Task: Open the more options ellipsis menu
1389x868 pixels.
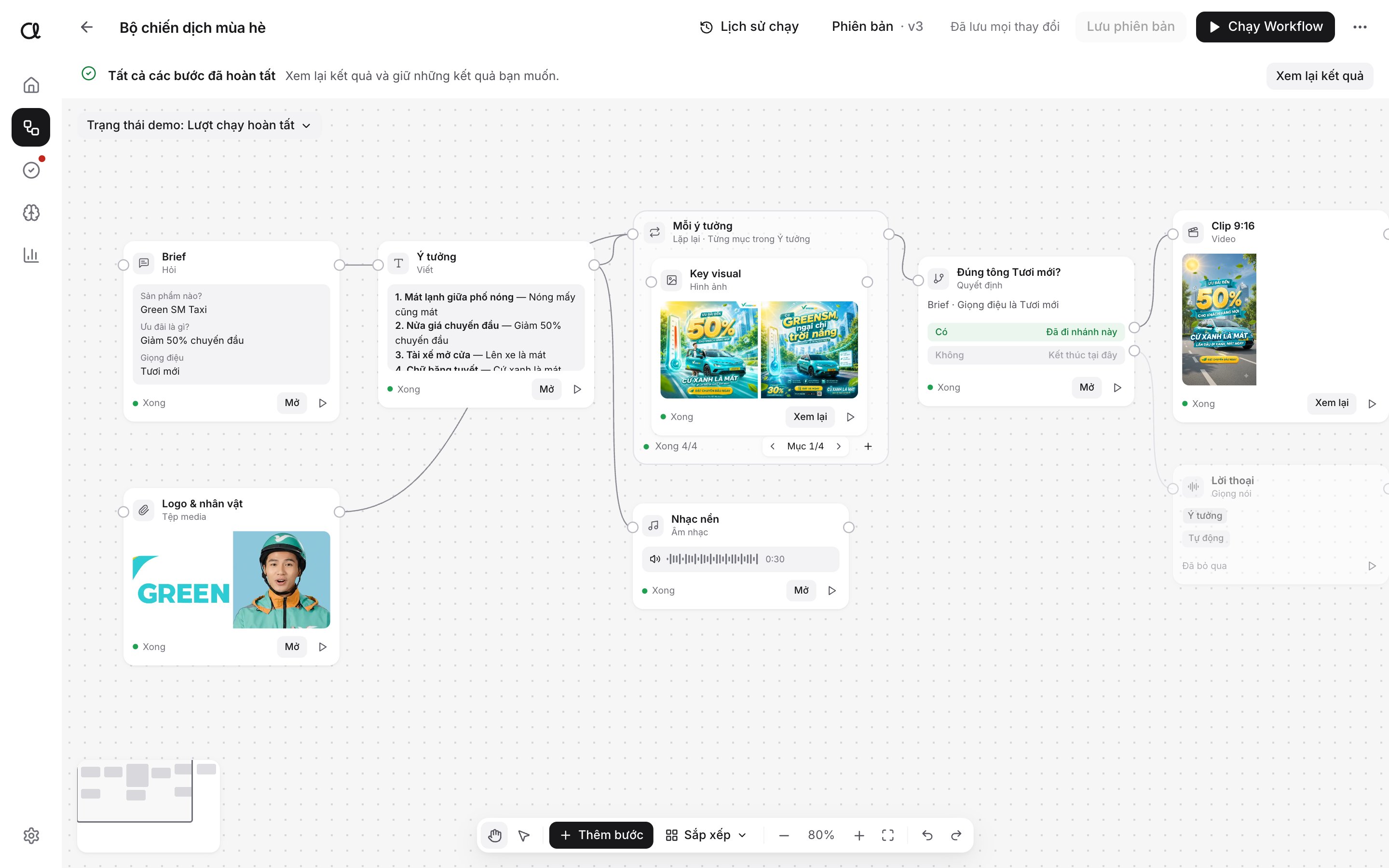Action: (1360, 27)
